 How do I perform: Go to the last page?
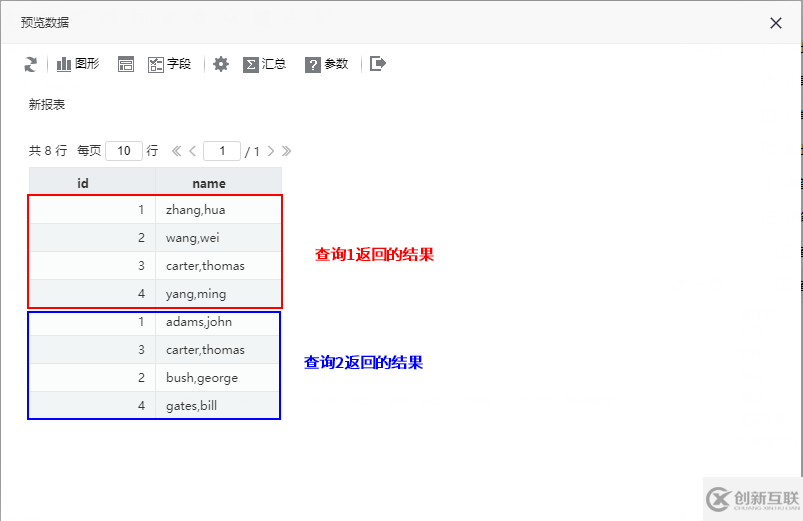point(286,151)
